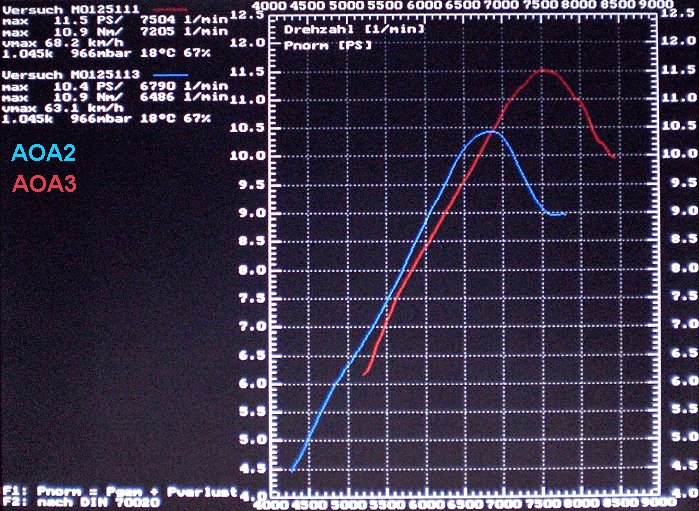Click the lowest starting point of the blue curve

coord(291,469)
